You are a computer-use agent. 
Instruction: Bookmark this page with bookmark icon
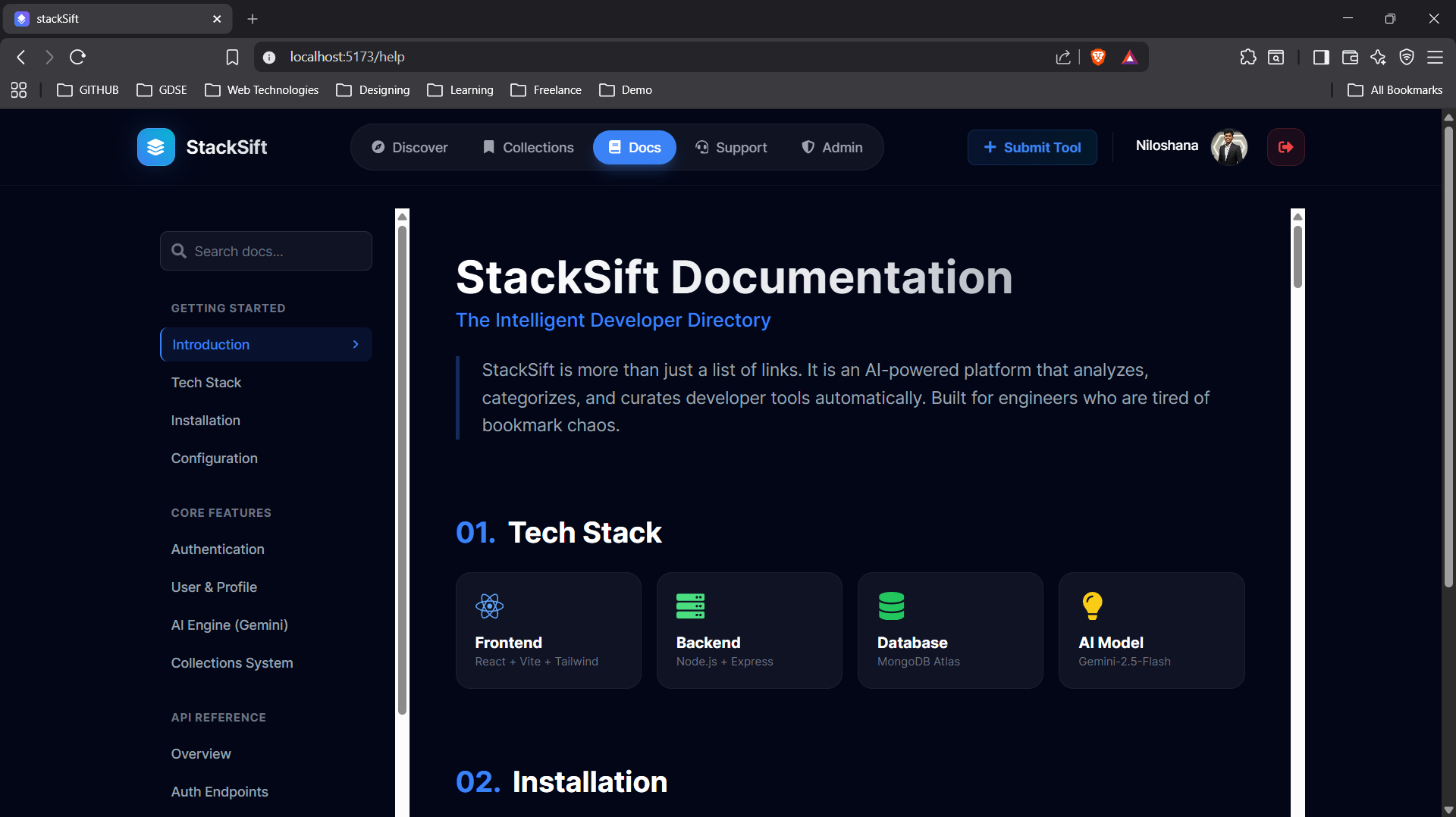click(232, 57)
